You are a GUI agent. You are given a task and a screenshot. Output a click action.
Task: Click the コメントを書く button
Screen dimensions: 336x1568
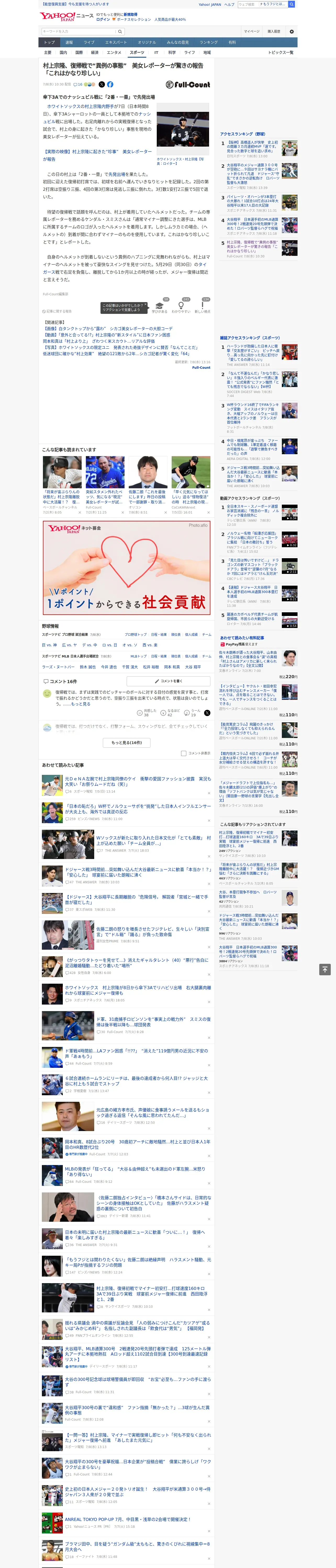tap(168, 681)
